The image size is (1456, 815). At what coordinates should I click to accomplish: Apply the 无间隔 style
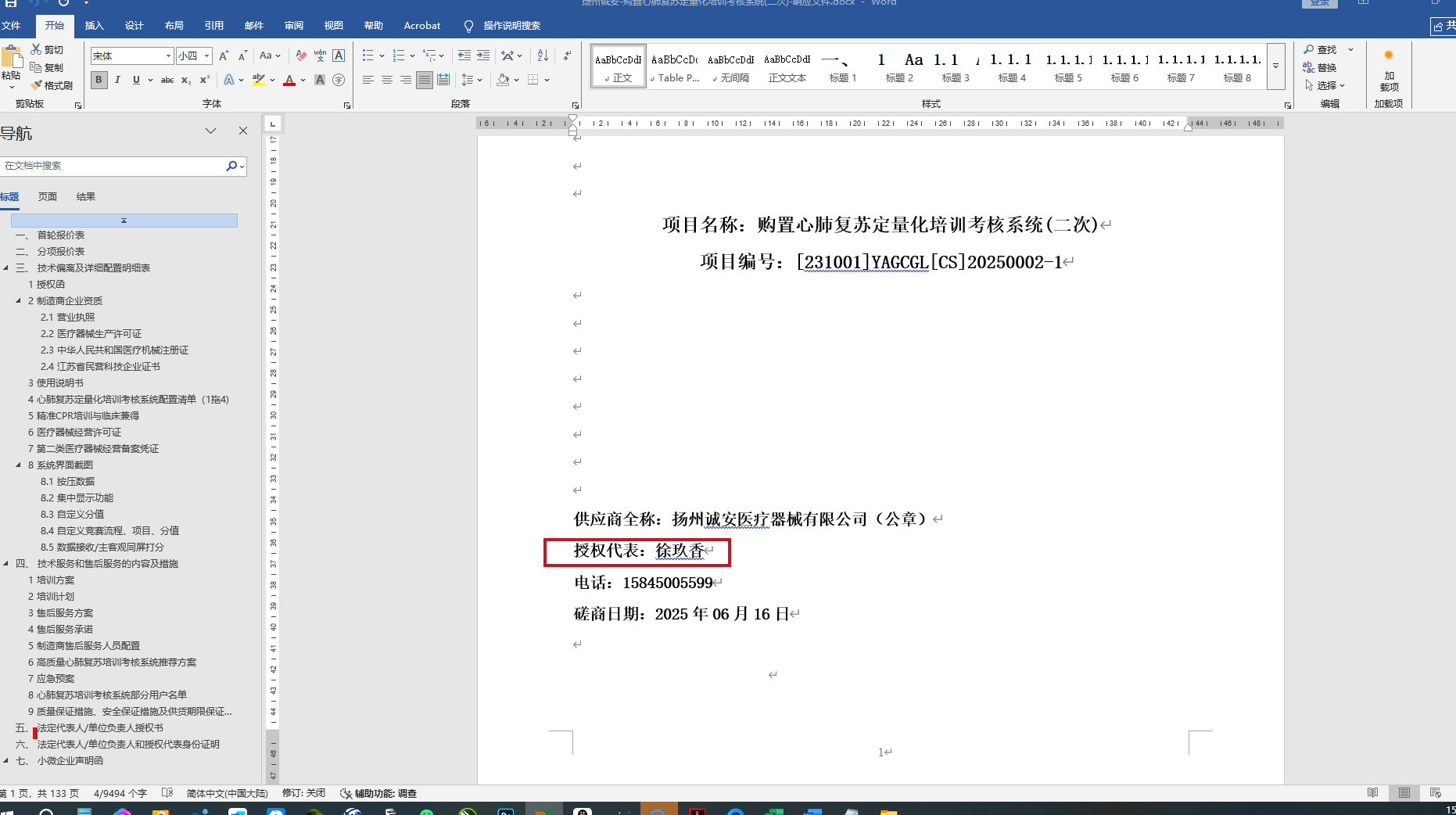point(731,66)
